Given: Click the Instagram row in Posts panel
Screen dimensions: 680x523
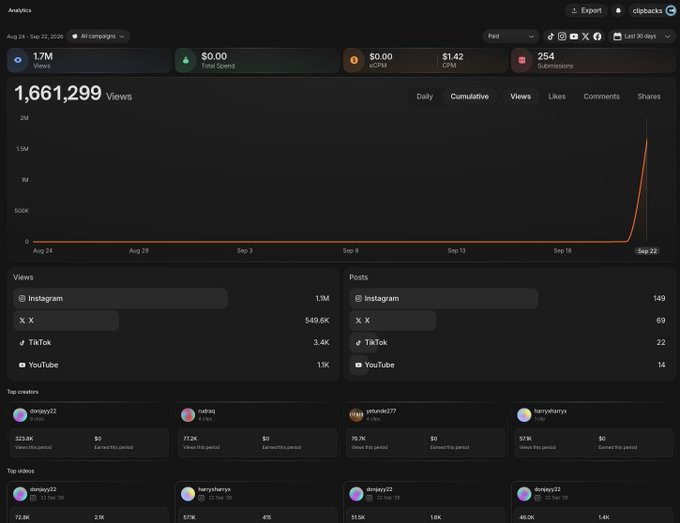Looking at the screenshot, I should point(509,298).
